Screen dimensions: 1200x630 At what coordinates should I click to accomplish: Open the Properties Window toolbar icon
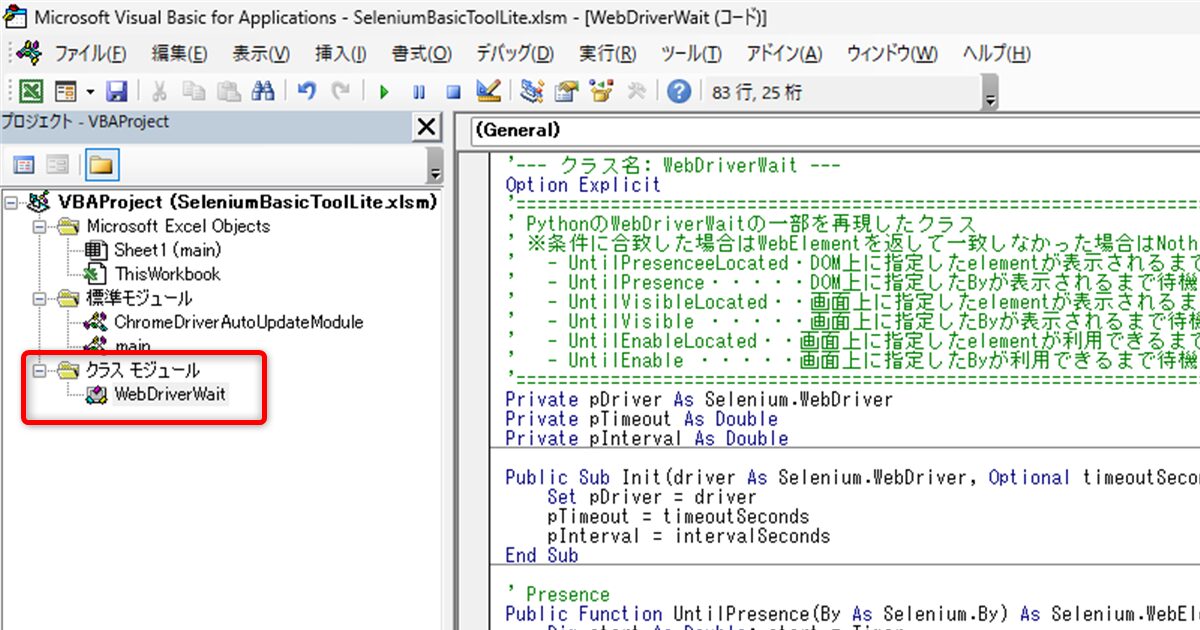[x=567, y=92]
